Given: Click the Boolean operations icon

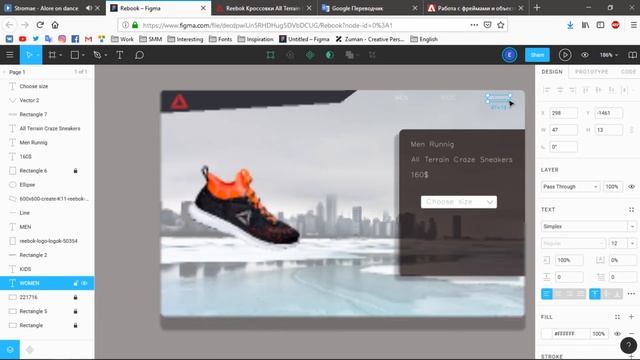Looking at the screenshot, I should [349, 55].
